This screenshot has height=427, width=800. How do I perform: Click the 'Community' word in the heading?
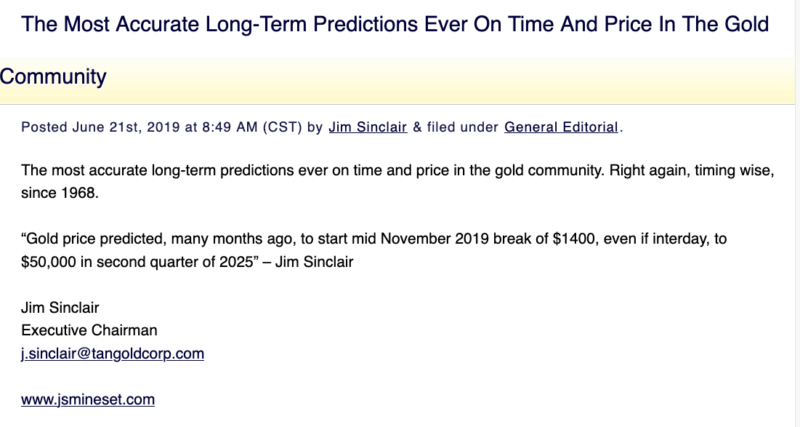(x=53, y=76)
